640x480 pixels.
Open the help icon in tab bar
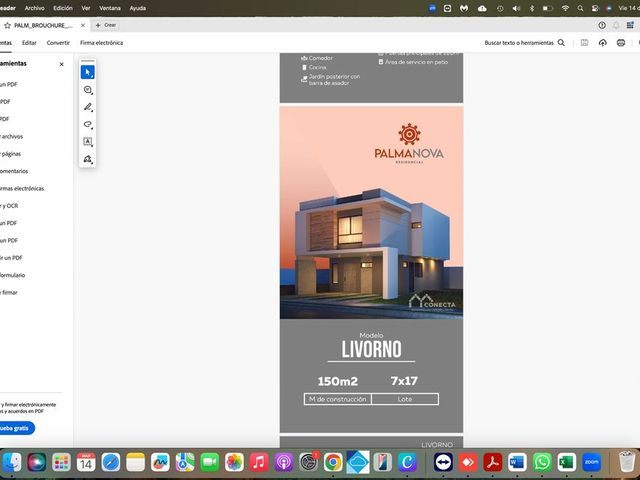[x=602, y=25]
